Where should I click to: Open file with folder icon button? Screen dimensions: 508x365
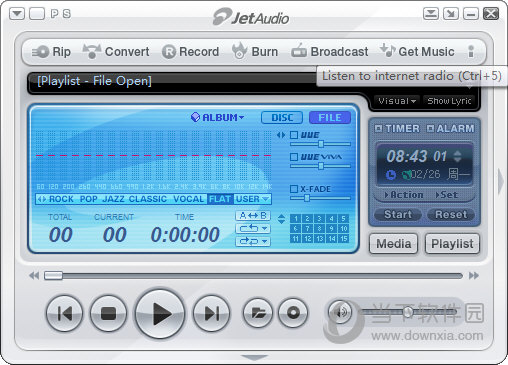coord(258,313)
